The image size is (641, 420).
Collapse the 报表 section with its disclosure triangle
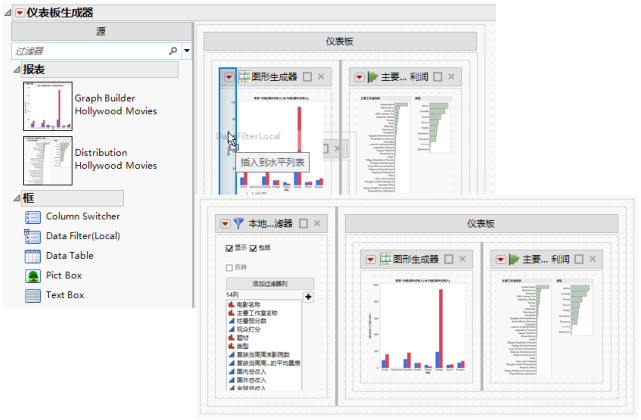point(17,70)
